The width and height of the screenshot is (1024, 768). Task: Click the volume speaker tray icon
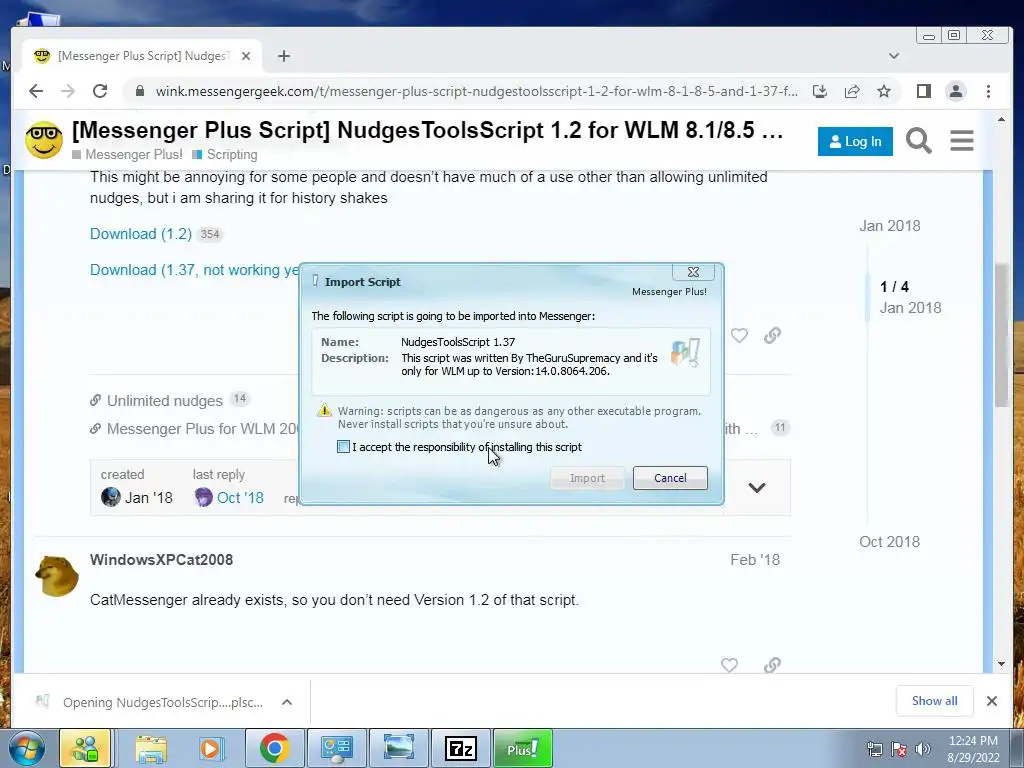coord(922,749)
